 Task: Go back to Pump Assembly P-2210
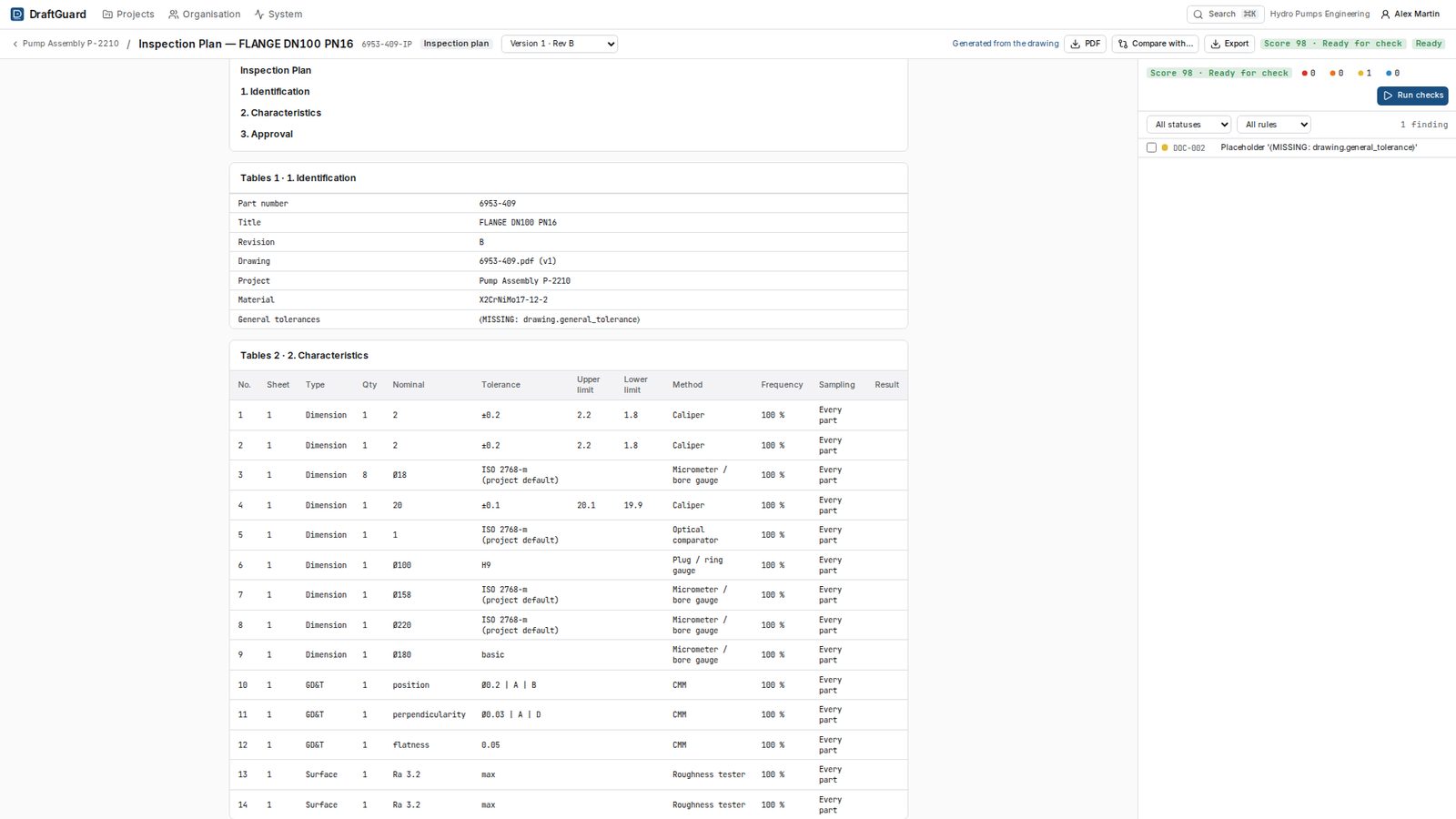[x=66, y=44]
